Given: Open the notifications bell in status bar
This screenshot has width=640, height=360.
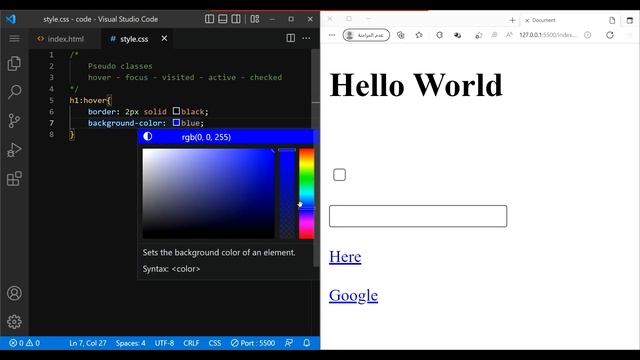Looking at the screenshot, I should click(307, 343).
